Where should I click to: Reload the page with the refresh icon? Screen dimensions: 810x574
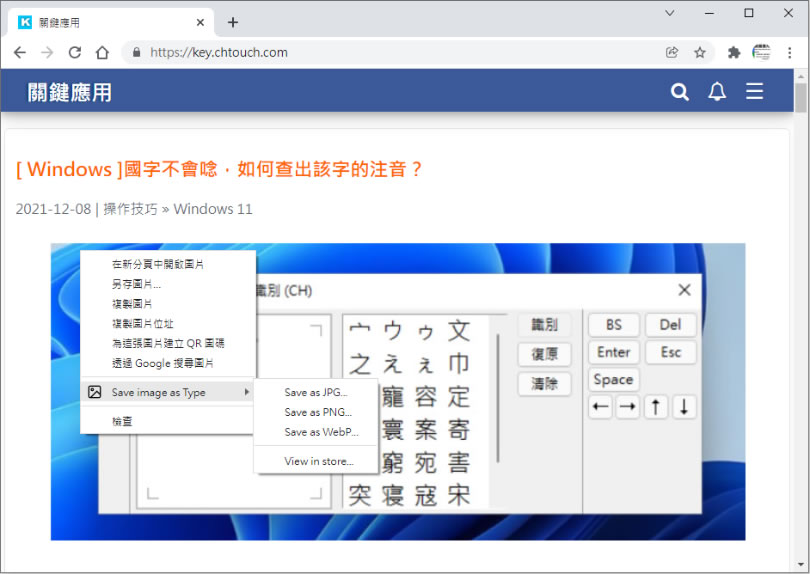(x=75, y=52)
